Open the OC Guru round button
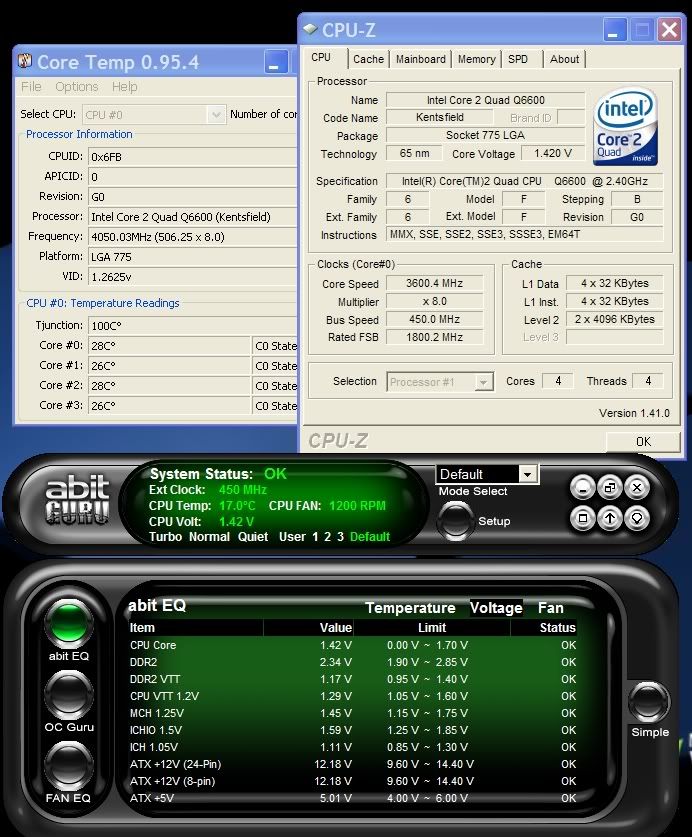The height and width of the screenshot is (837, 692). pos(69,695)
